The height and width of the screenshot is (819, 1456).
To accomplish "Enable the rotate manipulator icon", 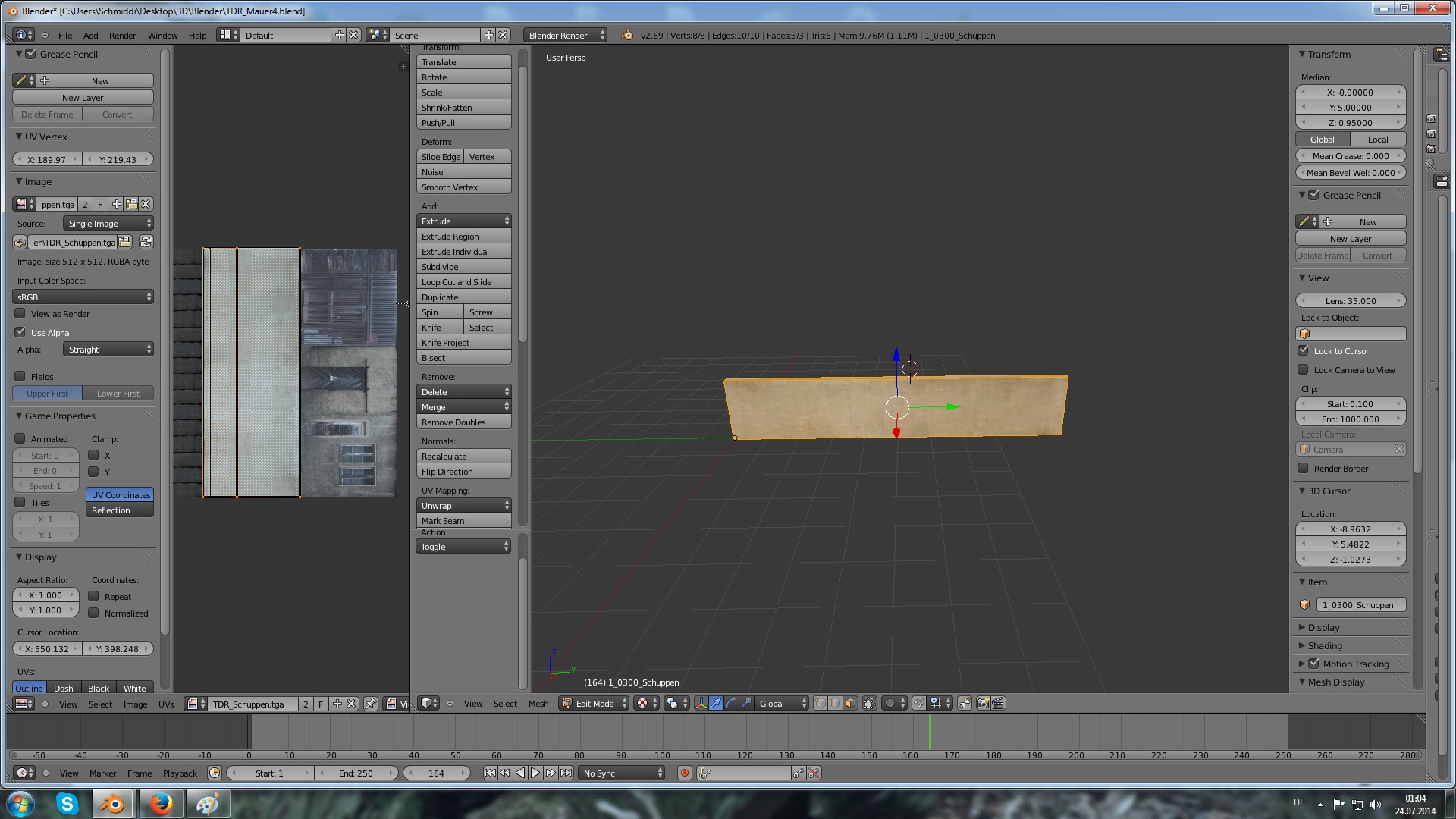I will coord(731,704).
